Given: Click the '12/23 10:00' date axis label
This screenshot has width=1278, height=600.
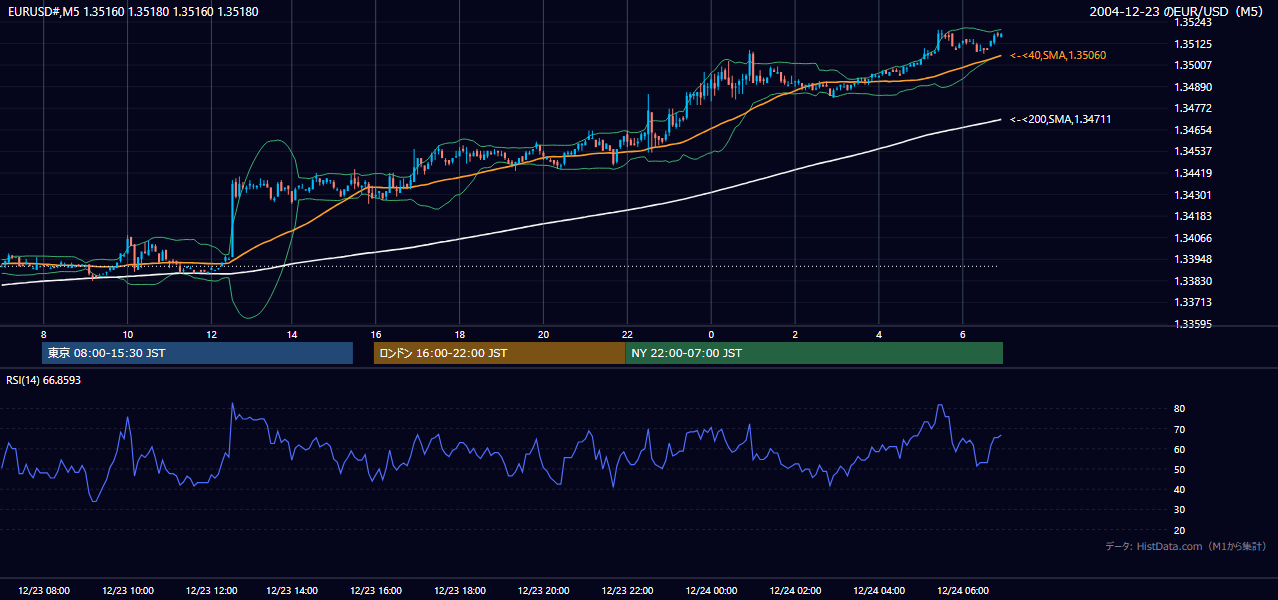Looking at the screenshot, I should click(x=127, y=591).
